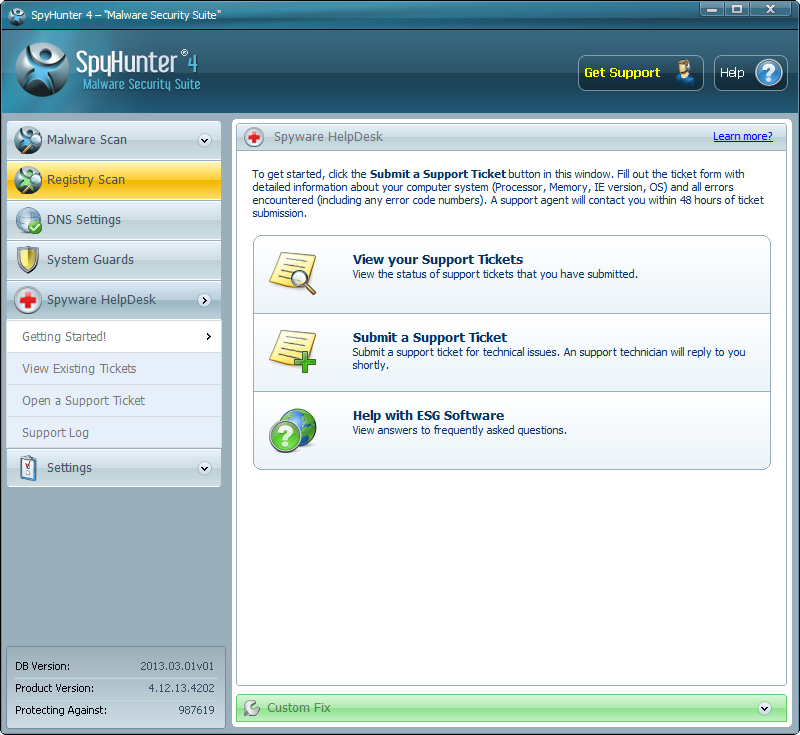Open View Existing Tickets submenu item
Image resolution: width=800 pixels, height=735 pixels.
(79, 369)
